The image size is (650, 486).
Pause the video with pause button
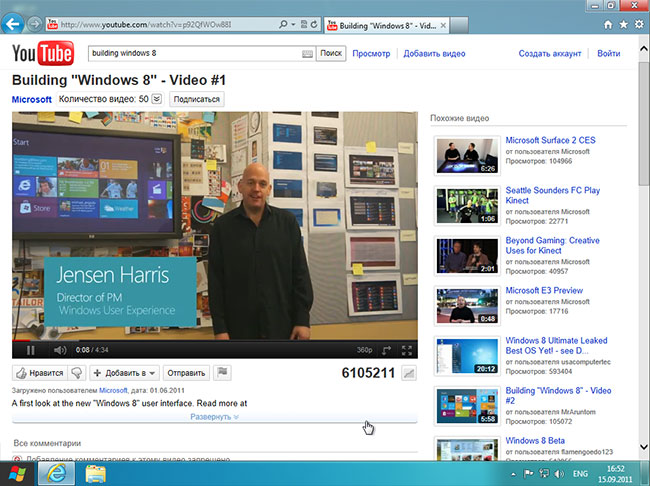[30, 350]
